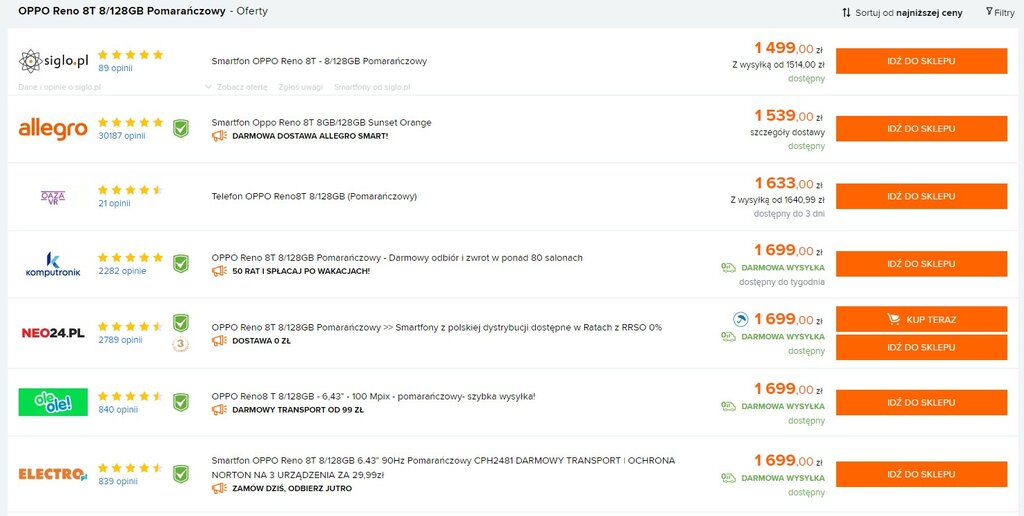Open the Zgłoś uwagi link
This screenshot has height=516, width=1024.
coord(301,87)
